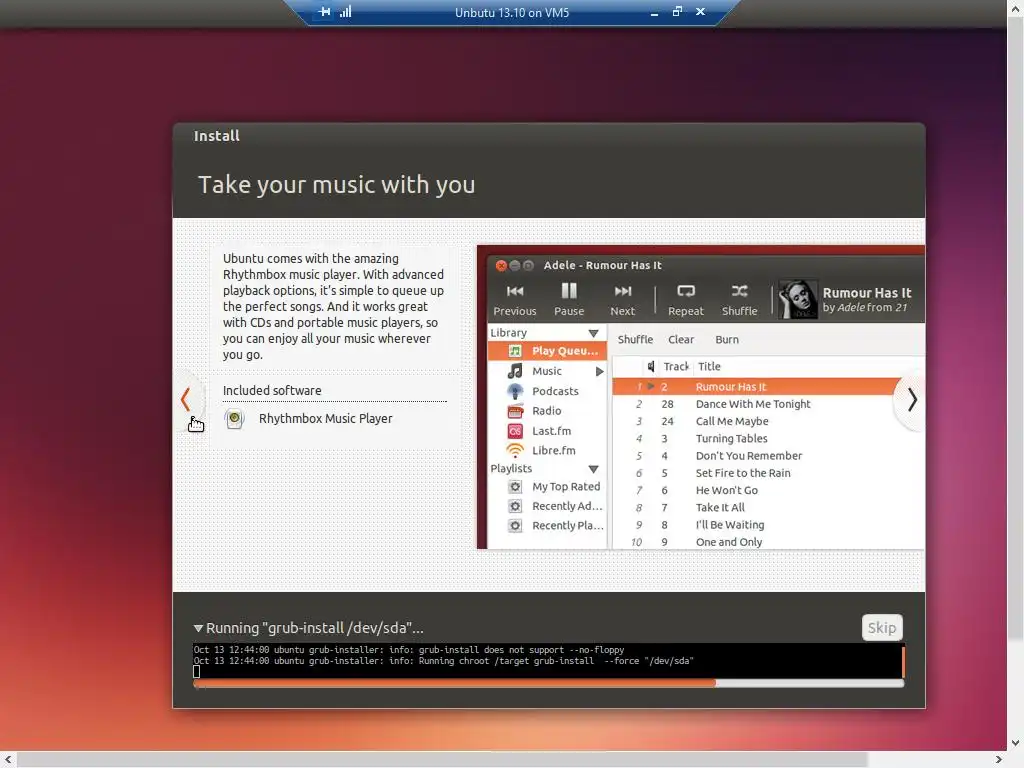Select the Recently Added playlist icon
Viewport: 1024px width, 768px height.
pyautogui.click(x=515, y=506)
